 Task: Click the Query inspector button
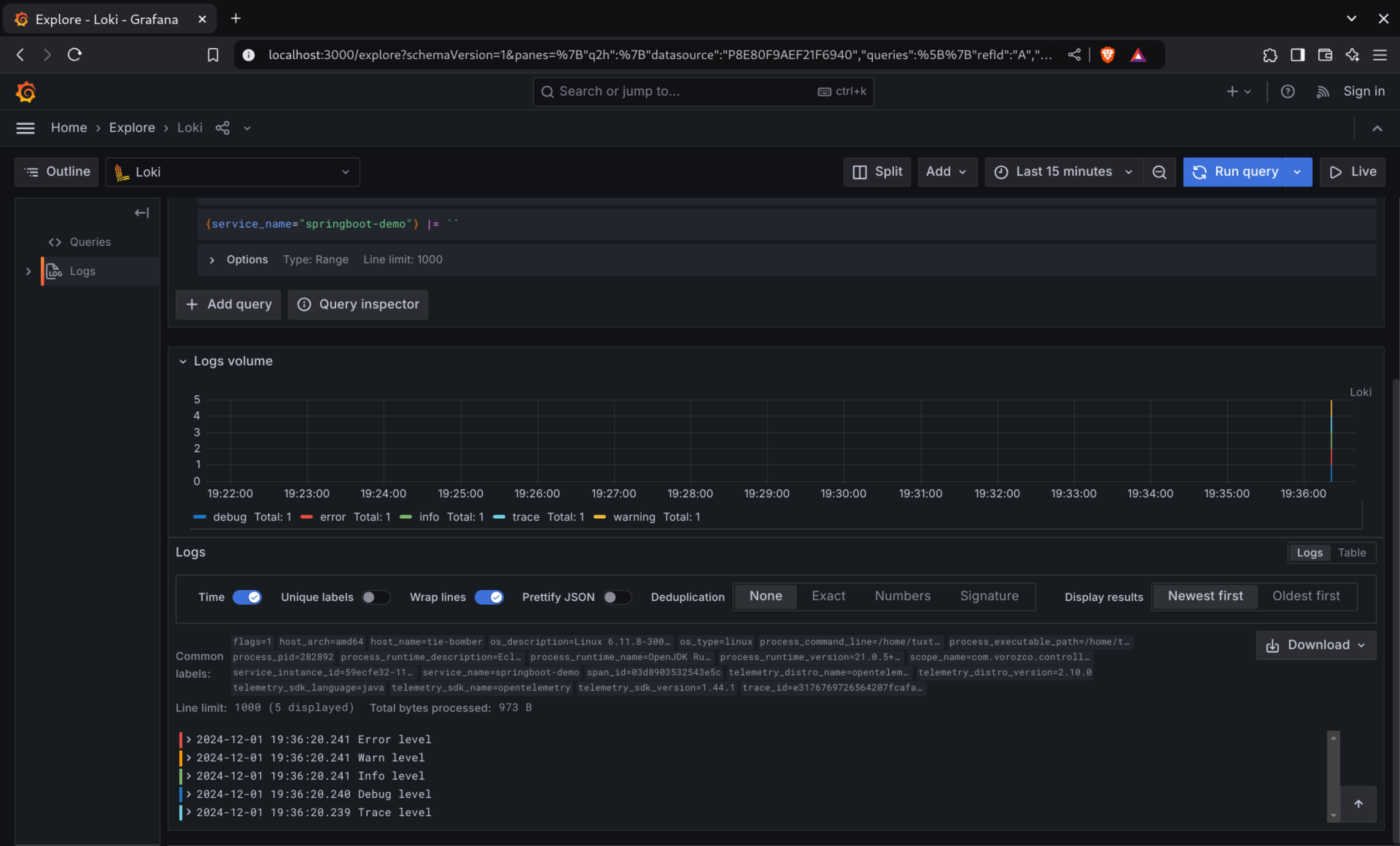pyautogui.click(x=358, y=304)
